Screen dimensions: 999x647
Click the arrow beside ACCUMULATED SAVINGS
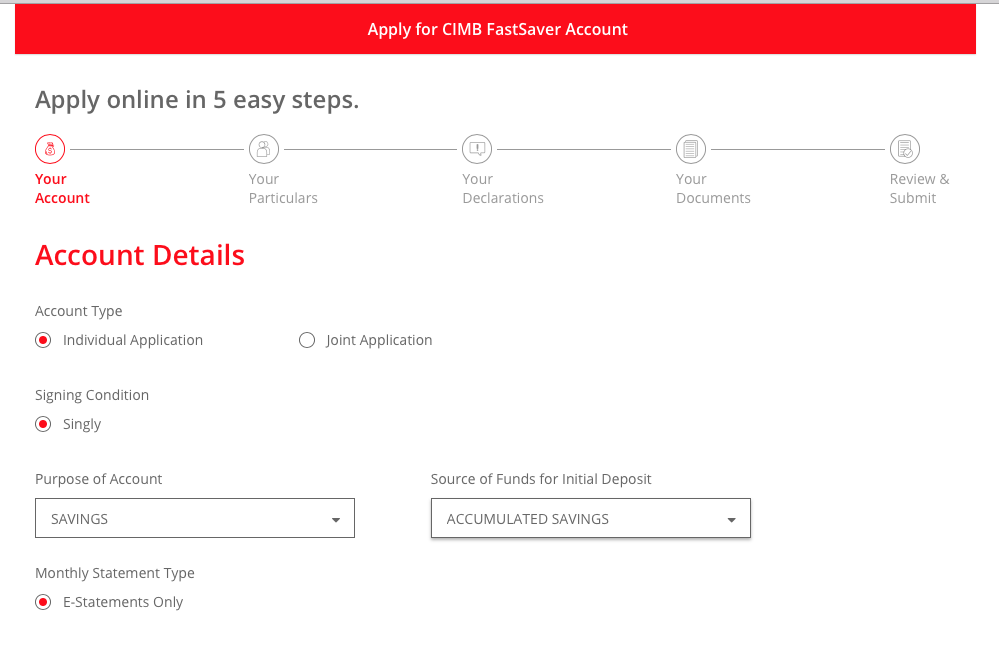click(x=731, y=520)
